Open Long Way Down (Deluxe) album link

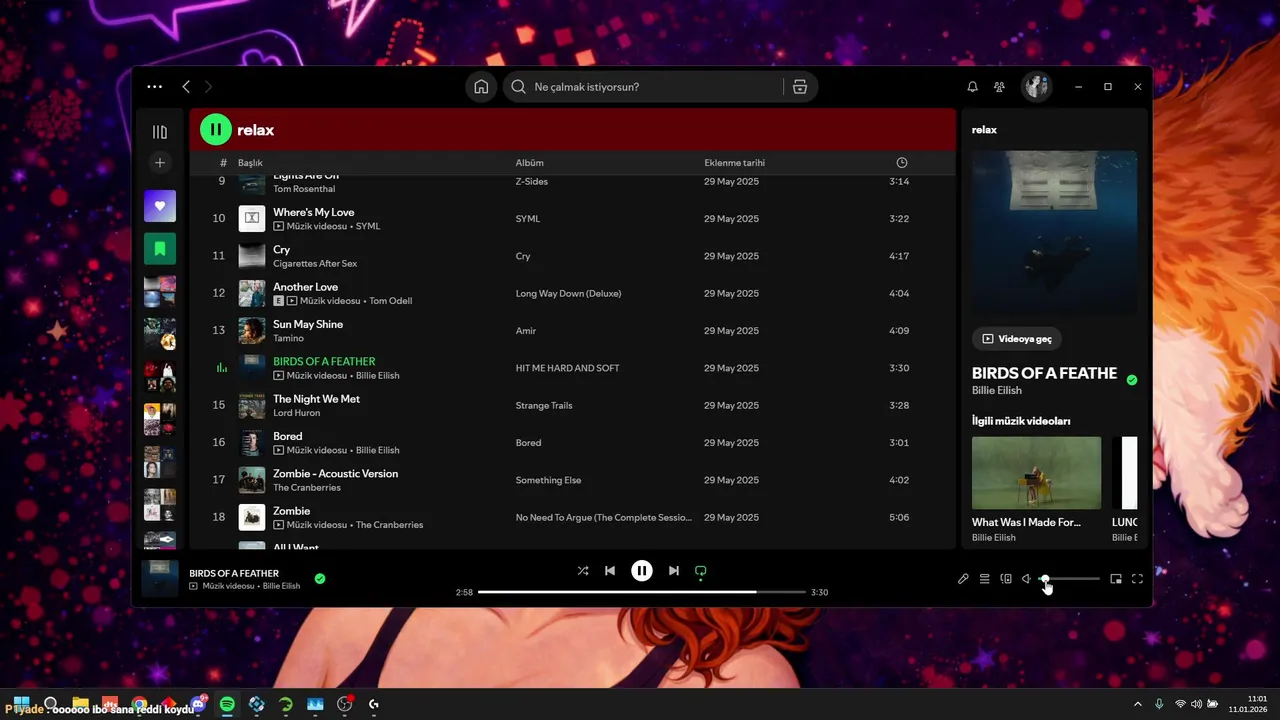click(569, 294)
